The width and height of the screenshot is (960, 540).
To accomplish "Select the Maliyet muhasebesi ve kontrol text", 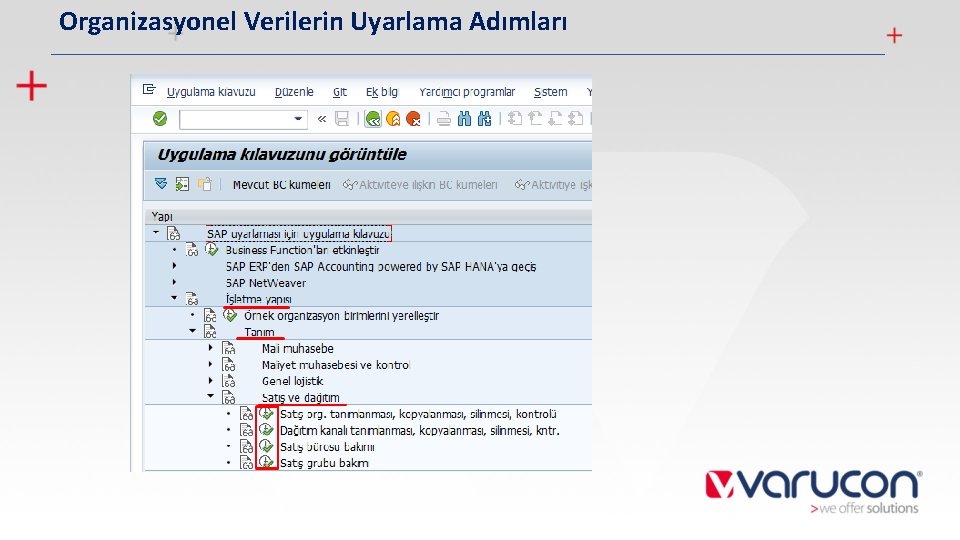I will click(x=336, y=365).
